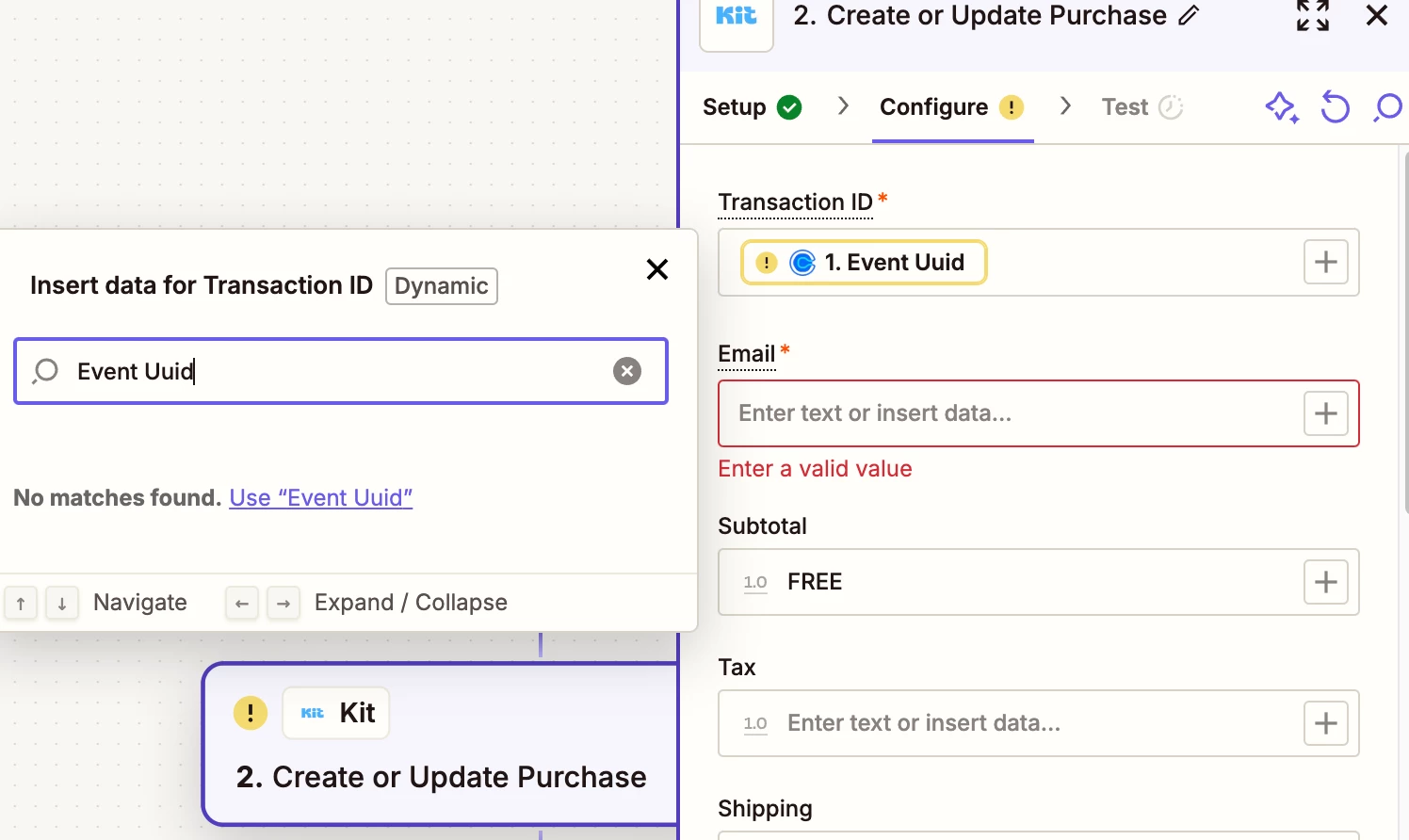Click the search magnifier in panel toolbar
The width and height of the screenshot is (1409, 840).
[1387, 107]
